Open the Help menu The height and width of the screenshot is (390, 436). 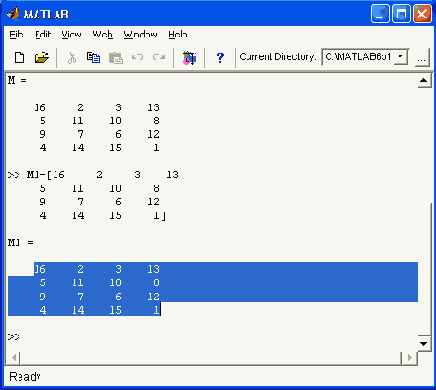(178, 34)
